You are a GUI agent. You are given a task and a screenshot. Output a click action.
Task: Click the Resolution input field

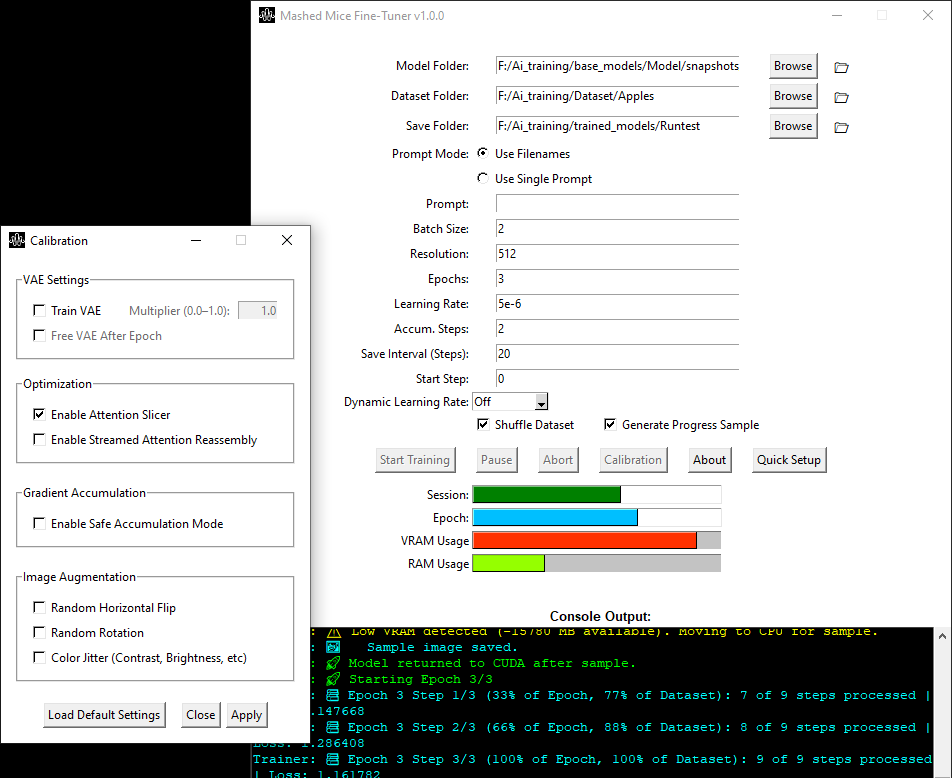pos(617,253)
